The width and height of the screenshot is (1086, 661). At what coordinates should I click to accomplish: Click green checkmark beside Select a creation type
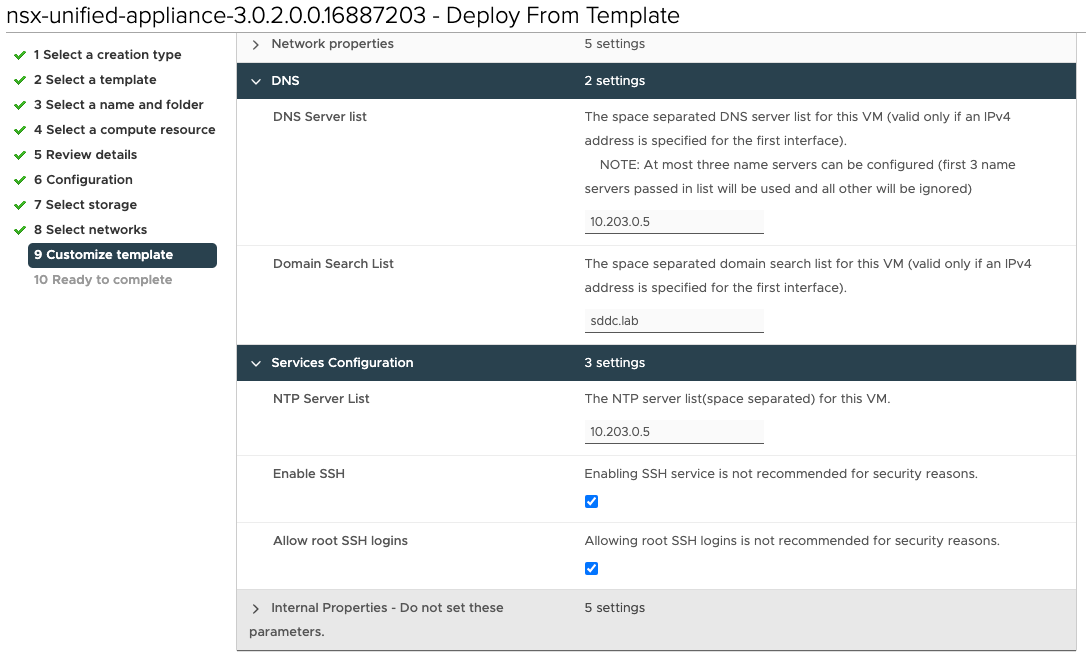click(20, 55)
